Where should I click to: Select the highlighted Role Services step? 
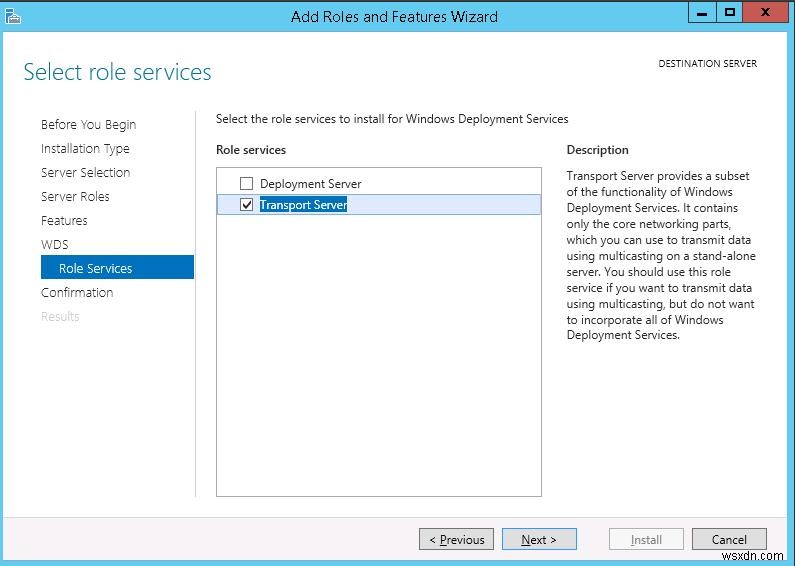coord(117,267)
